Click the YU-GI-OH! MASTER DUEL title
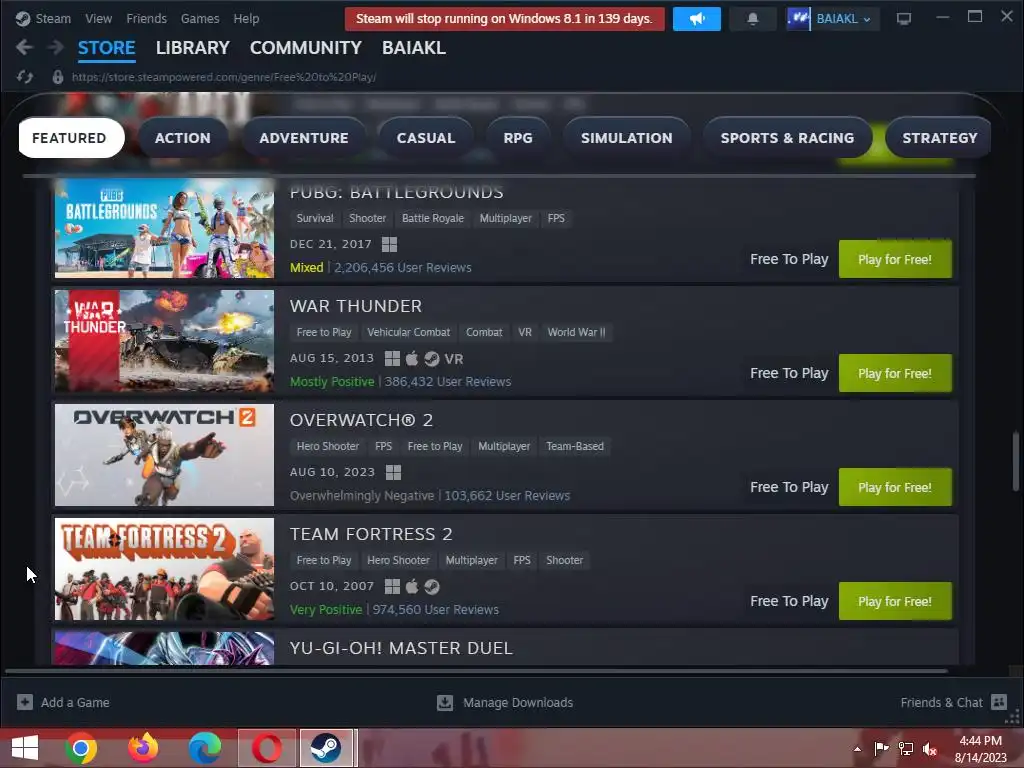This screenshot has height=768, width=1024. pyautogui.click(x=401, y=648)
